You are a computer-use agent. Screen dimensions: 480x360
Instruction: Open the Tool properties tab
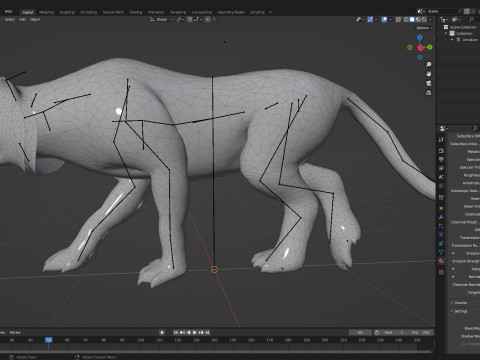(441, 139)
